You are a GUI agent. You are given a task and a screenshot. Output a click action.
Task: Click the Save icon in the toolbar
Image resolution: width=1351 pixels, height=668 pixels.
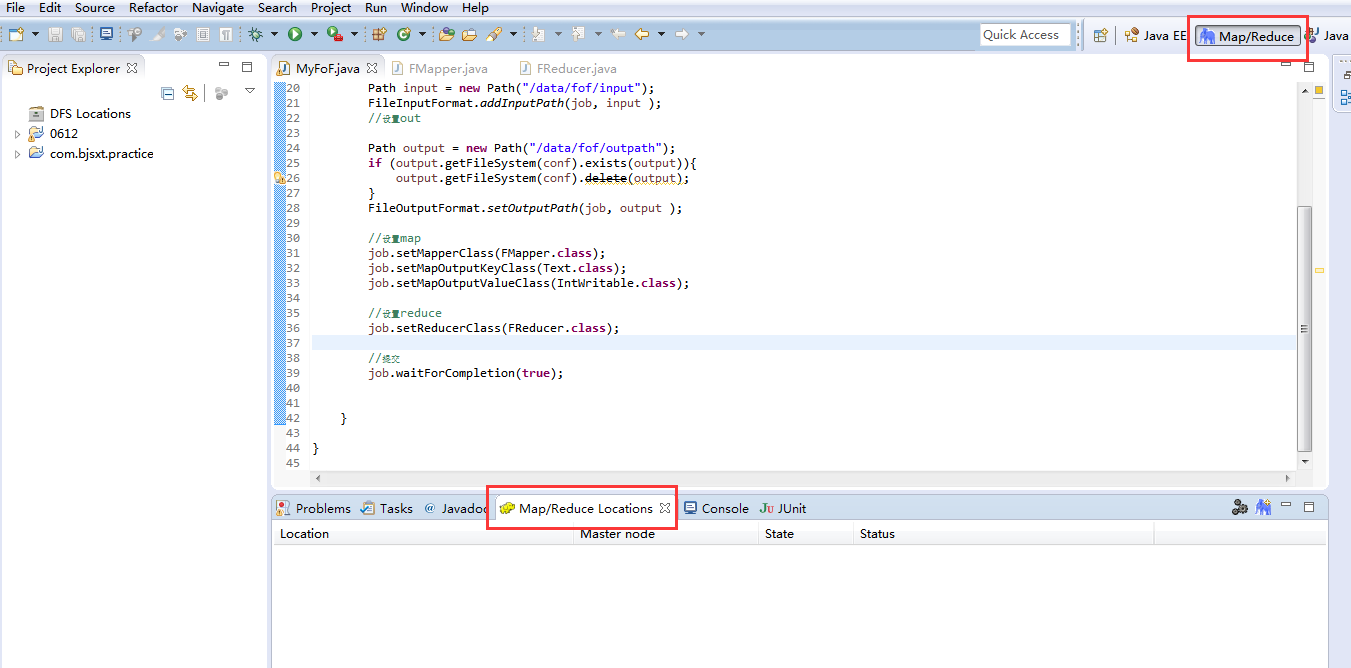click(x=54, y=33)
